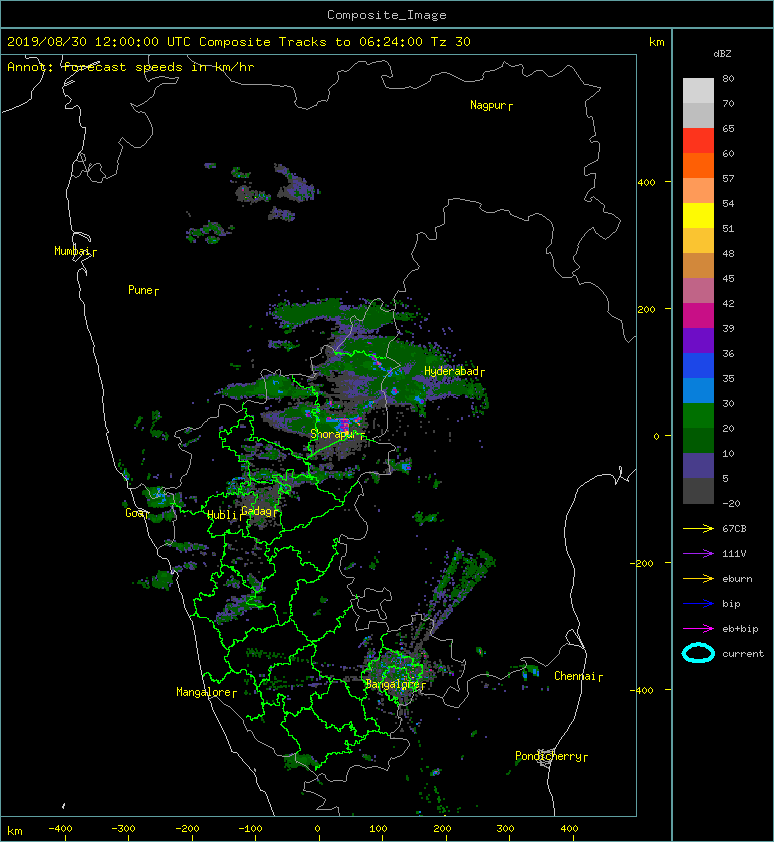
Task: Pick the purple swatch above blue
Action: [698, 340]
